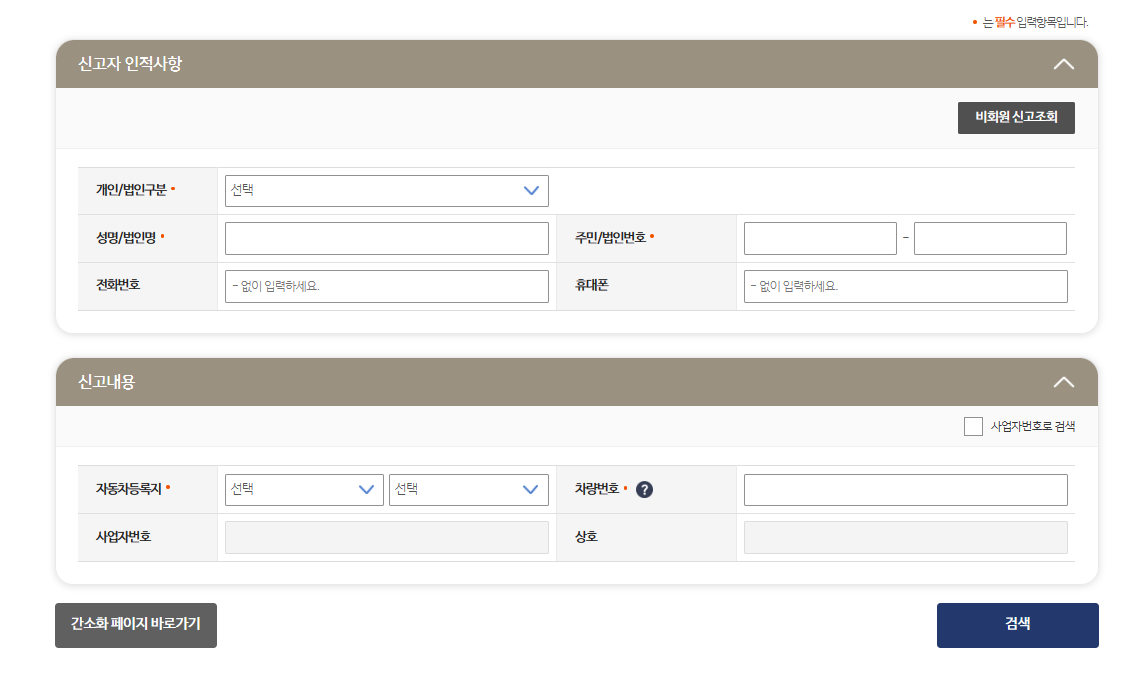Click the 검색 button
The height and width of the screenshot is (677, 1146).
click(1017, 625)
